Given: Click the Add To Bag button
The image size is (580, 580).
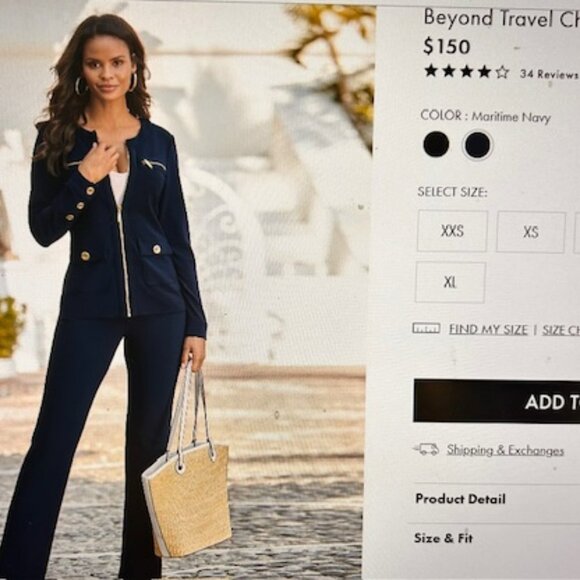Looking at the screenshot, I should pos(497,401).
